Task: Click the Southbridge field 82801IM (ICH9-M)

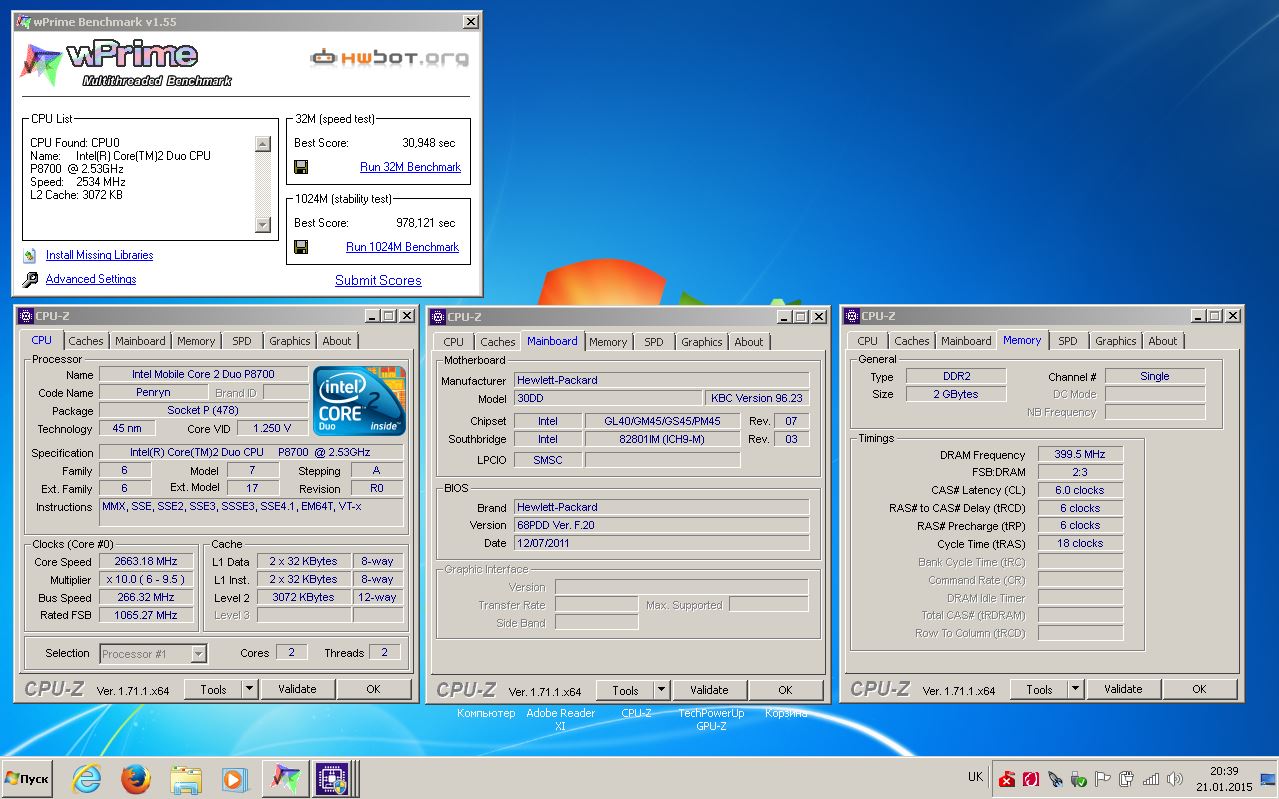Action: 662,439
